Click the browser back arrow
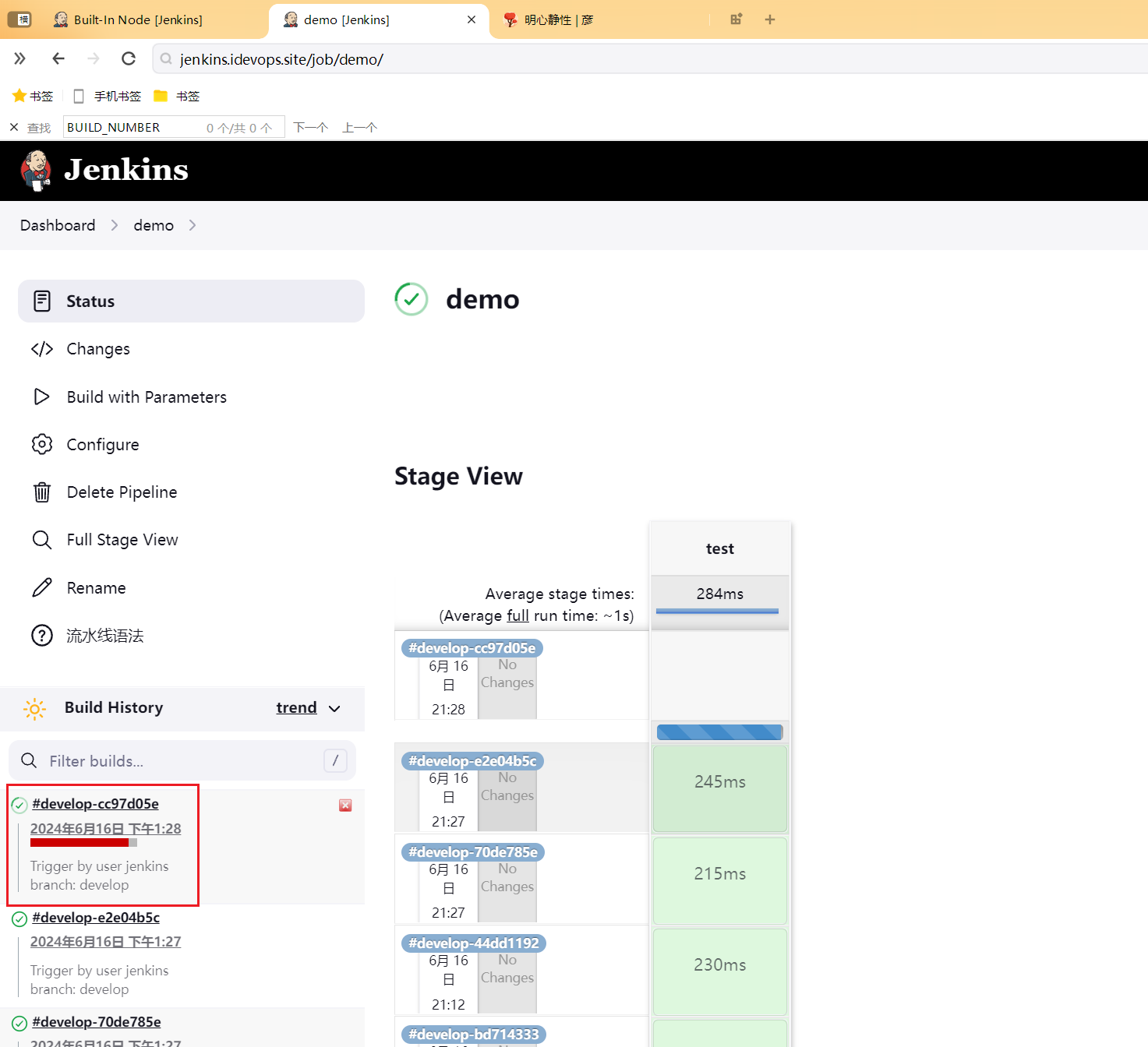Viewport: 1148px width, 1047px height. pos(58,58)
